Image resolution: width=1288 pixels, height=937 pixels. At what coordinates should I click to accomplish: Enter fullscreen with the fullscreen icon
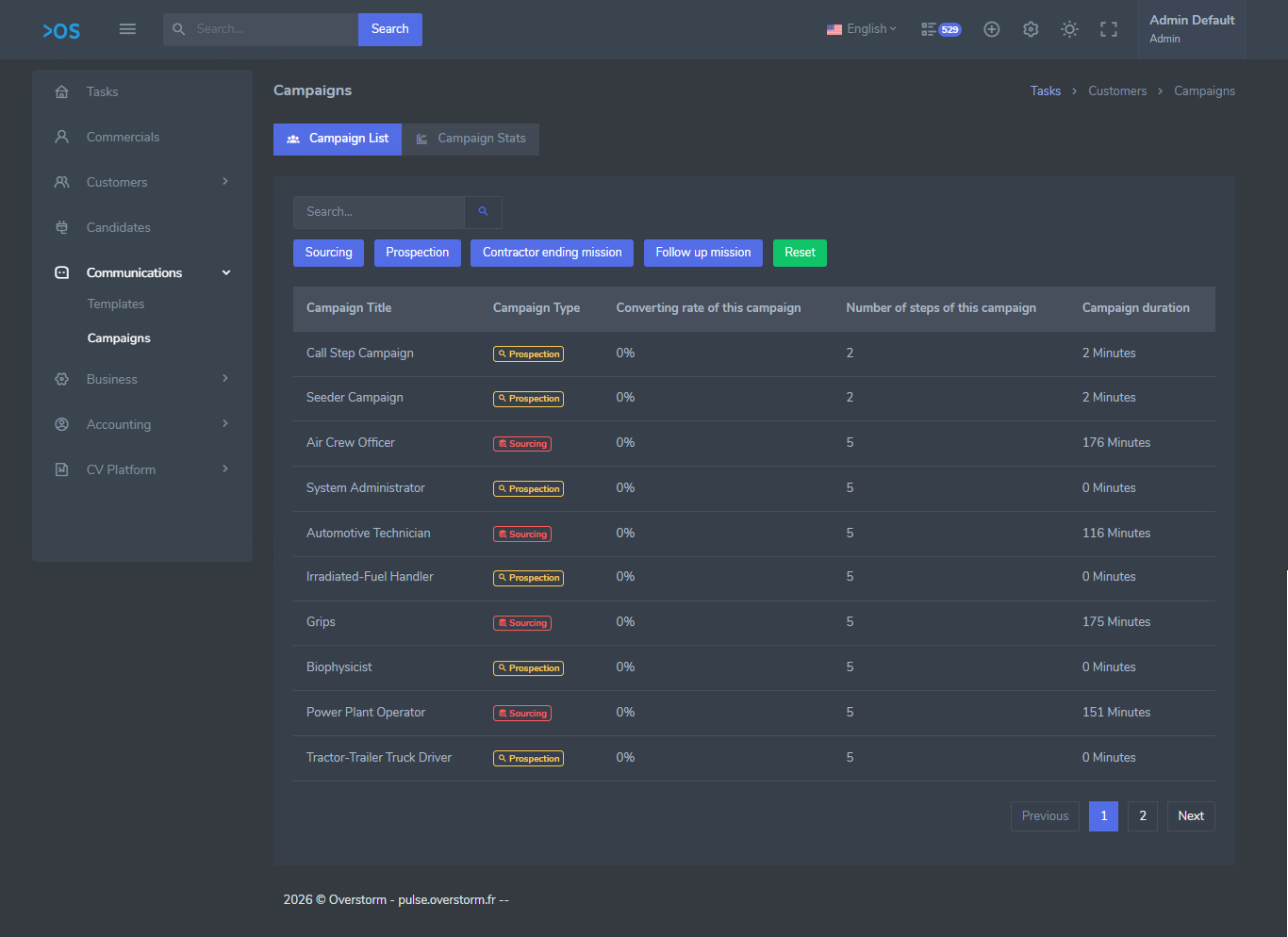(x=1109, y=29)
